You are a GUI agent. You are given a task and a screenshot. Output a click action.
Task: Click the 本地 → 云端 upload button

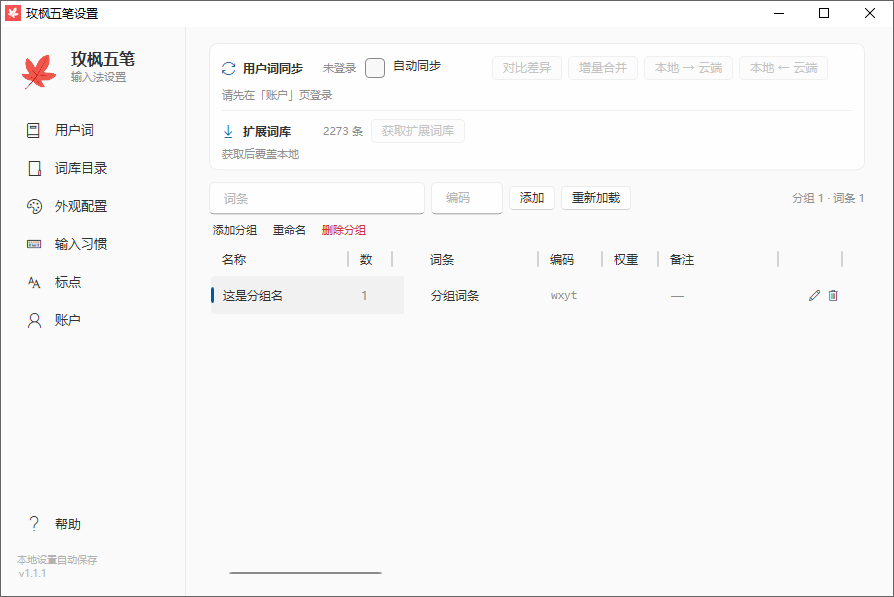click(x=688, y=68)
